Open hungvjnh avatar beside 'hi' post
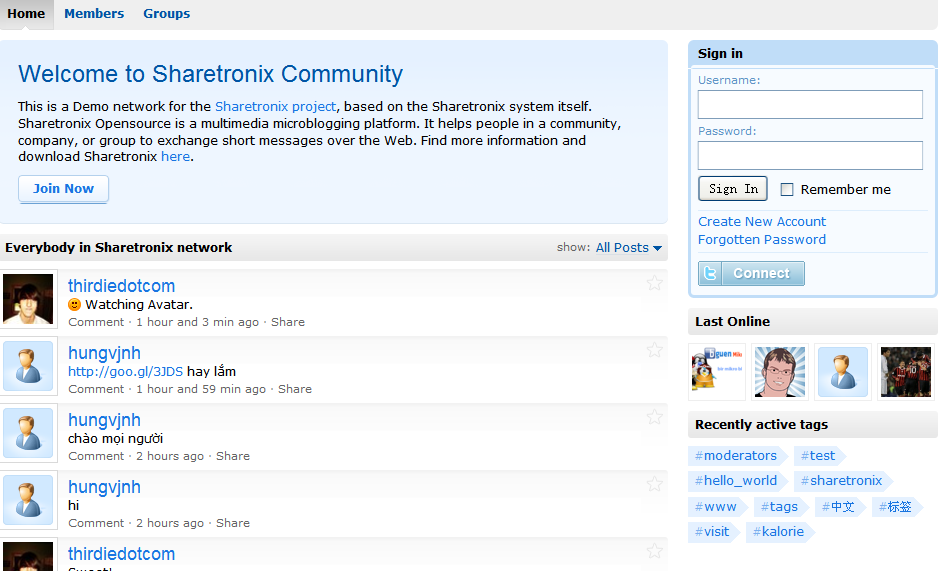 (28, 500)
